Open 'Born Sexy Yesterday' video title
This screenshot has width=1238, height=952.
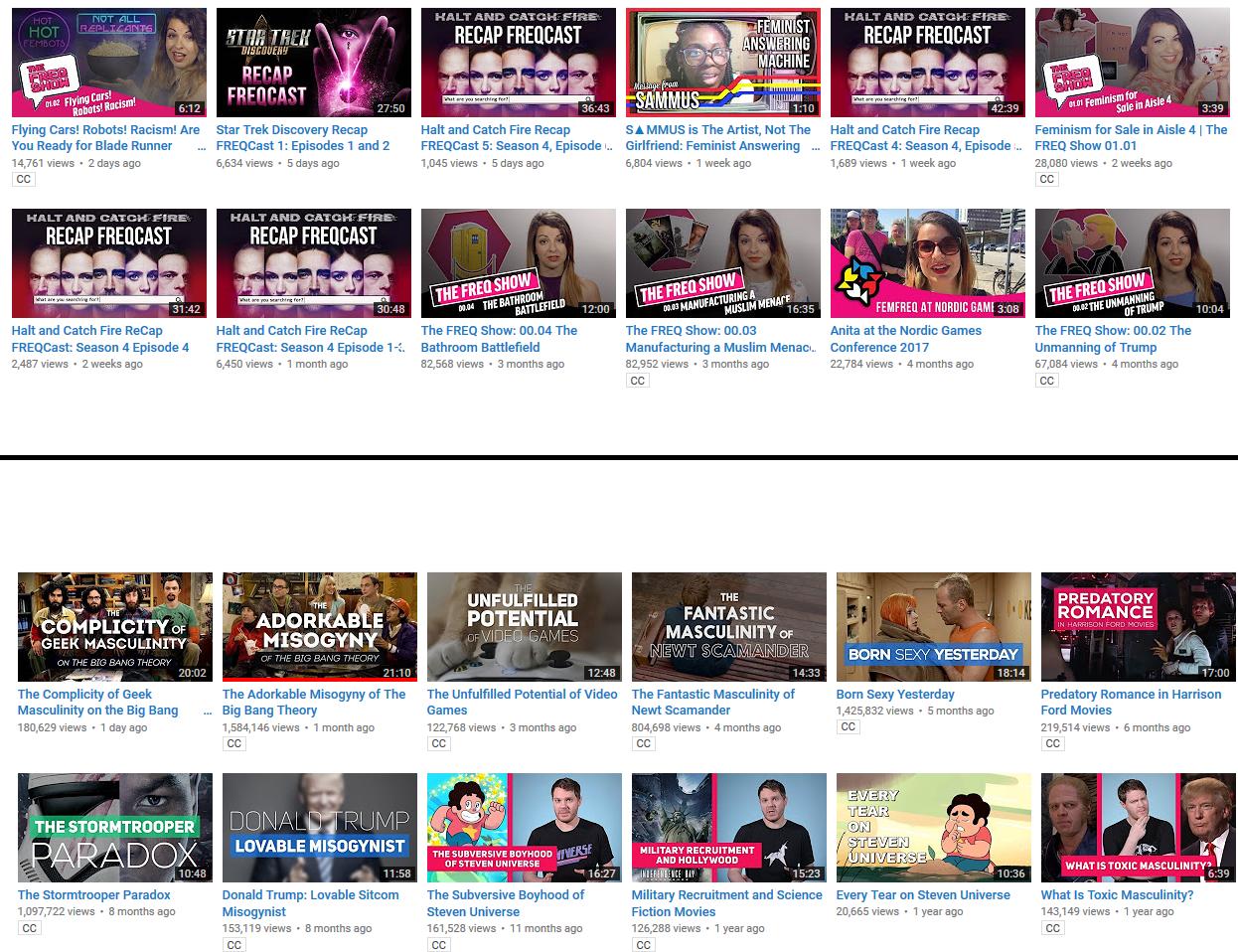(895, 695)
